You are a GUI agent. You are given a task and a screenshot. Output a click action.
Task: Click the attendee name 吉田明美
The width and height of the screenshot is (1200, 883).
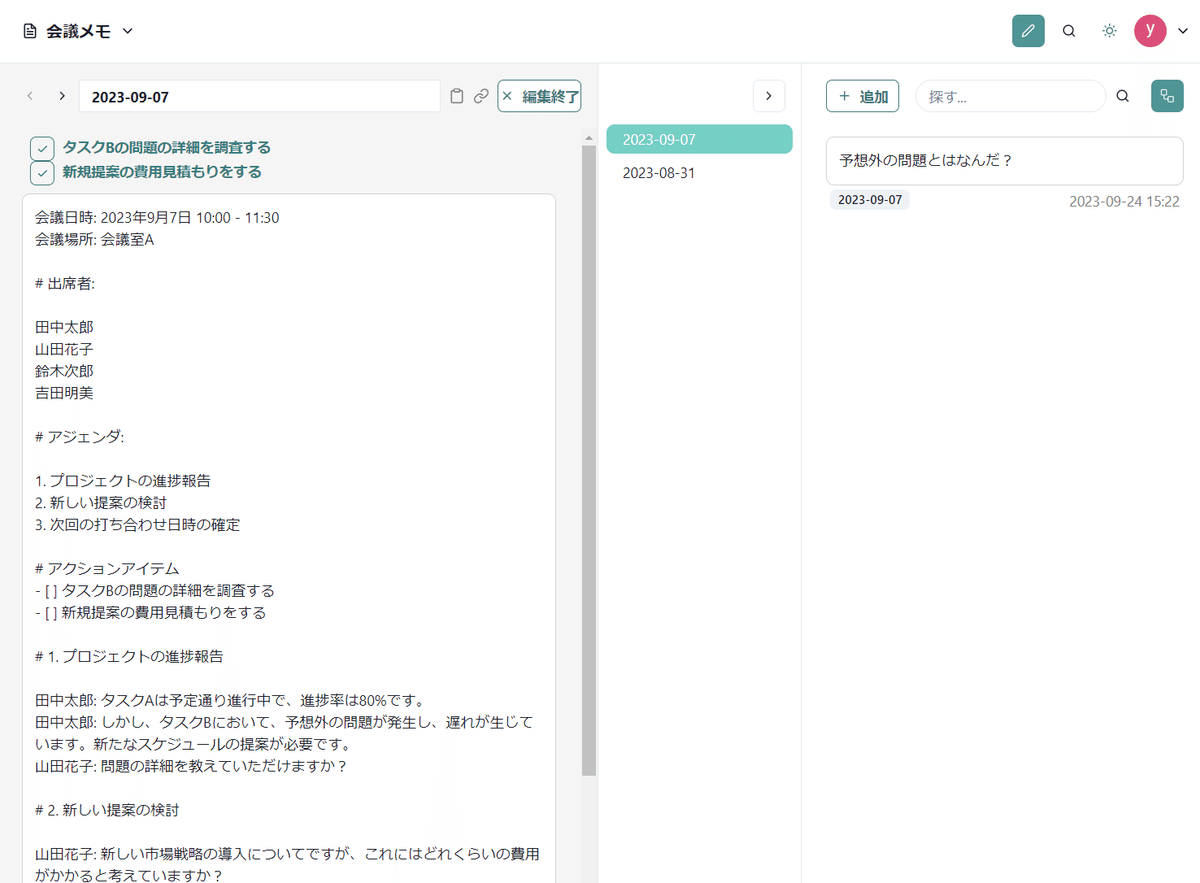(65, 393)
